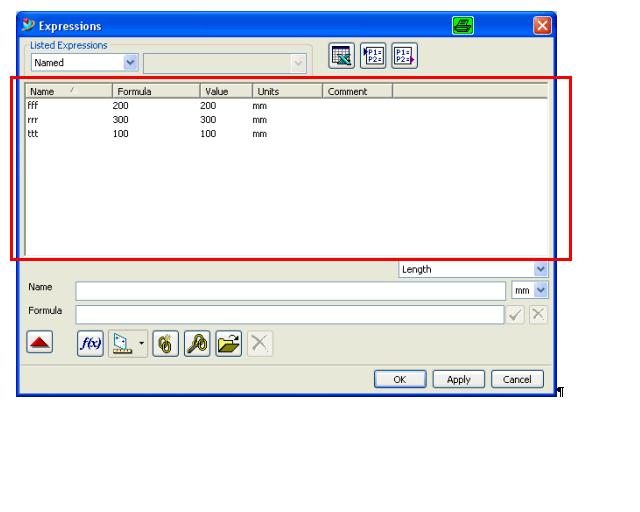The image size is (640, 512).
Task: Select the rrr expression row
Action: (x=286, y=120)
